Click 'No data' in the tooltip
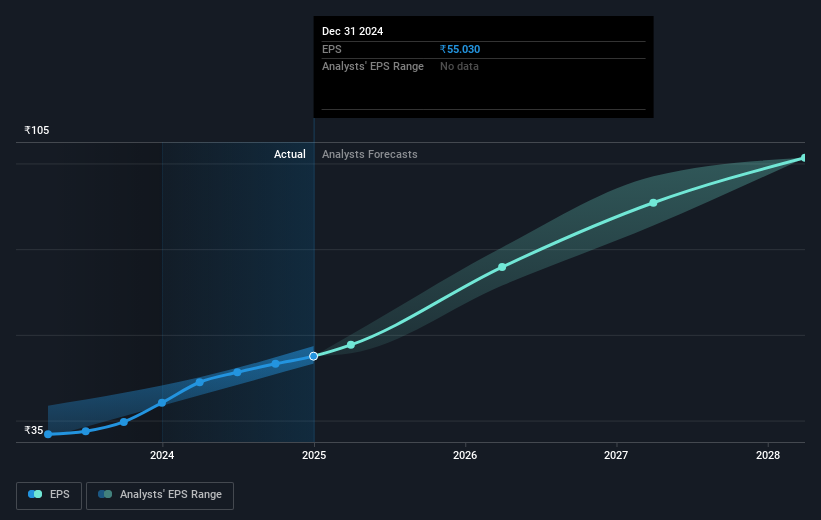Viewport: 821px width, 520px height. [x=459, y=67]
